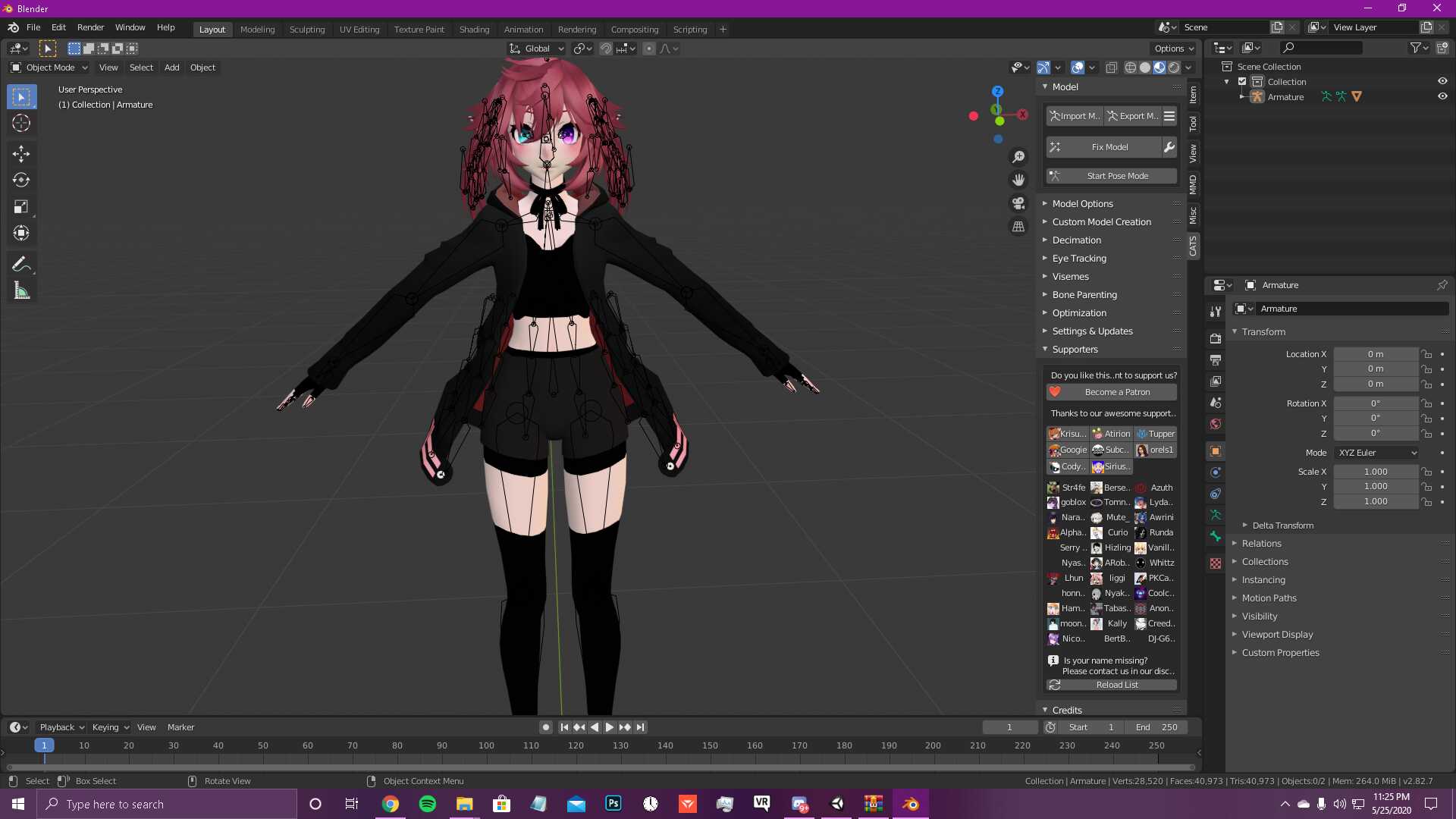The width and height of the screenshot is (1456, 819).
Task: Click frame 100 on the timeline
Action: coord(486,746)
